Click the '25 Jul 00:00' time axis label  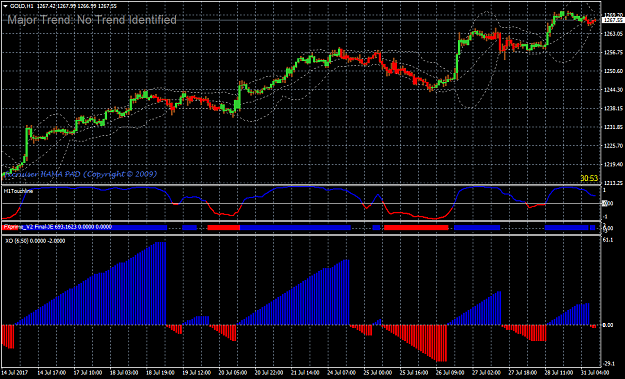(378, 373)
